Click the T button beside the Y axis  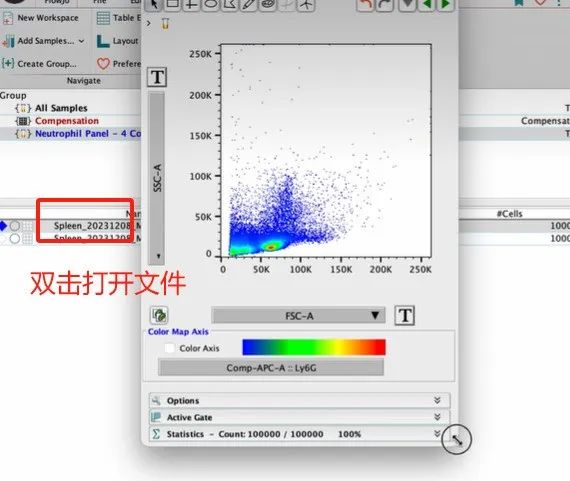[x=157, y=77]
